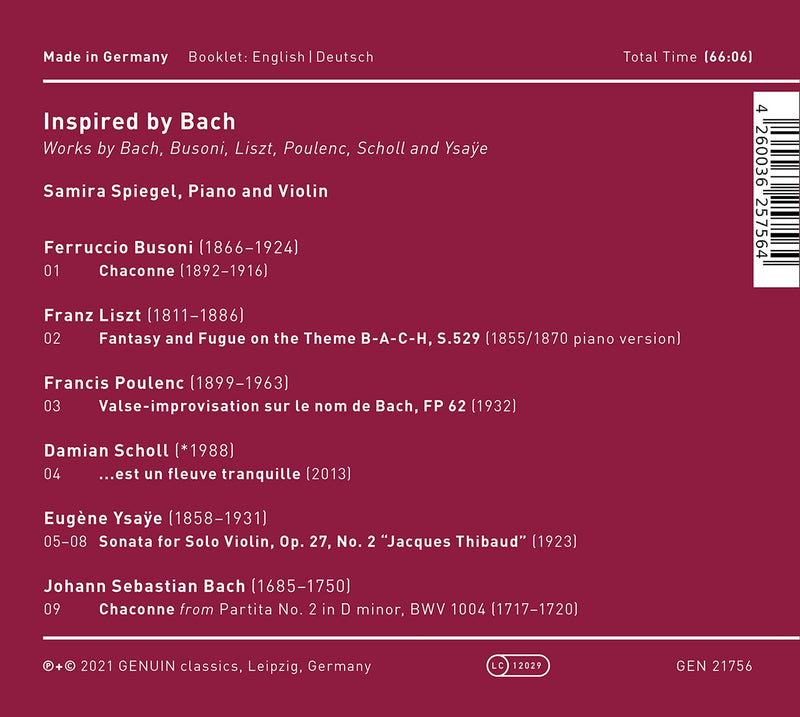800x717 pixels.
Task: Click composer name Damian Scholl
Action: pos(106,451)
